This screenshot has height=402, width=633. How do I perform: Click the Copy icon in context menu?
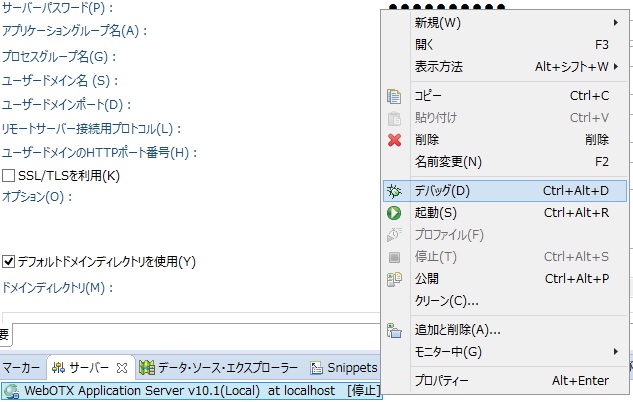[x=394, y=97]
